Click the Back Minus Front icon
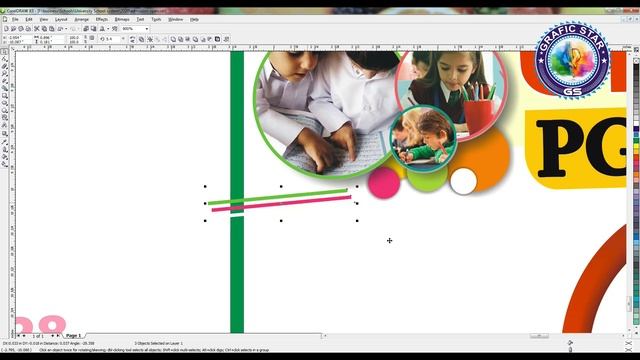Image resolution: width=640 pixels, height=360 pixels. pyautogui.click(x=210, y=39)
